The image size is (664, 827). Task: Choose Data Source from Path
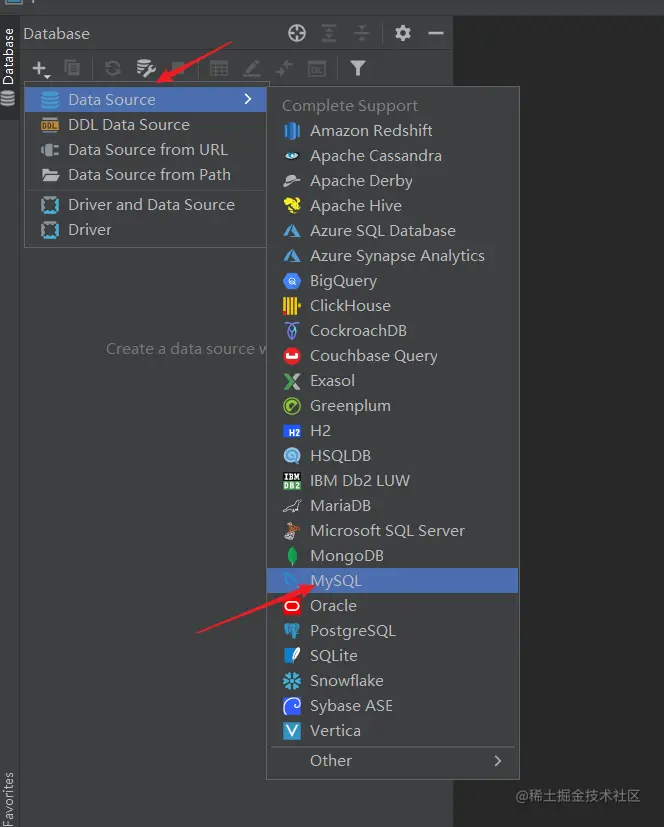[x=146, y=175]
